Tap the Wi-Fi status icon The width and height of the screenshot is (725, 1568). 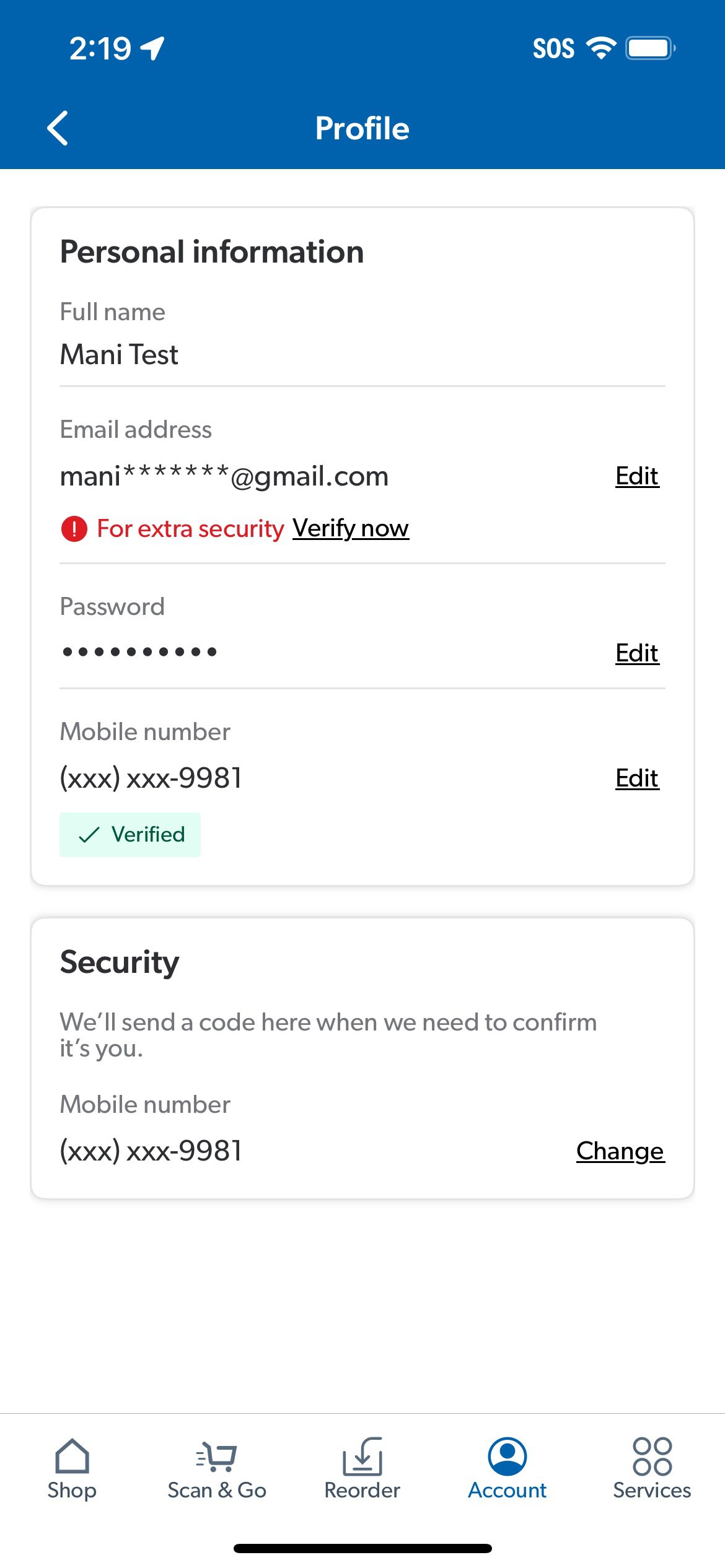point(600,48)
